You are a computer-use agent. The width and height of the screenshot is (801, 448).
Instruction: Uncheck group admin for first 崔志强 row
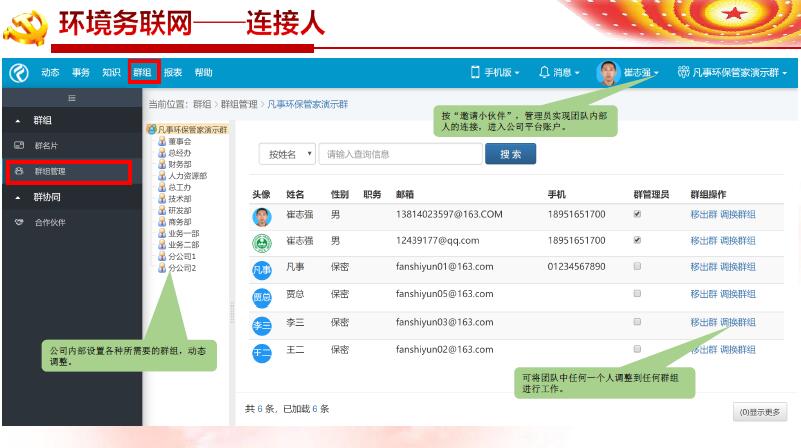(x=637, y=214)
